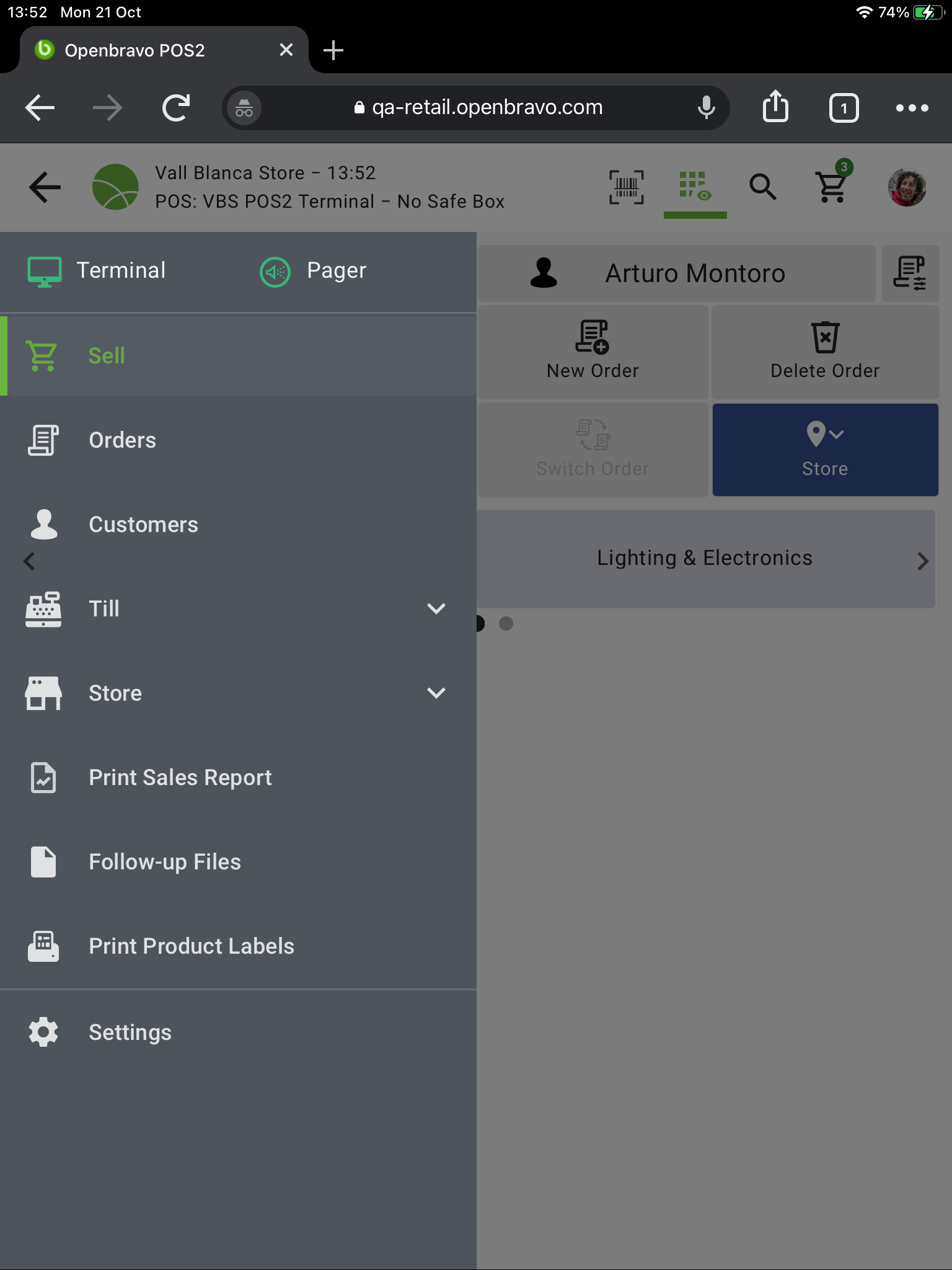Screen dimensions: 952x1270
Task: Select Sell in the side menu
Action: click(238, 356)
